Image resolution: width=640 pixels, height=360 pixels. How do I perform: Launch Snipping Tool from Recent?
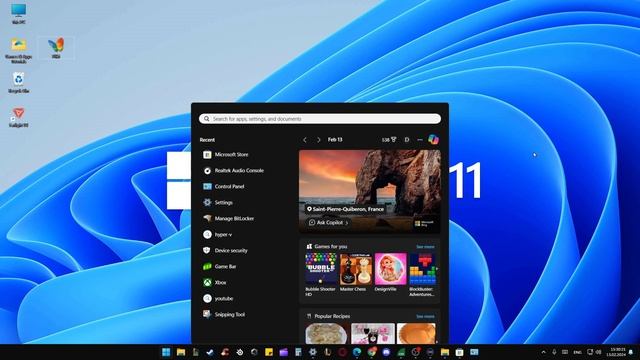[224, 314]
